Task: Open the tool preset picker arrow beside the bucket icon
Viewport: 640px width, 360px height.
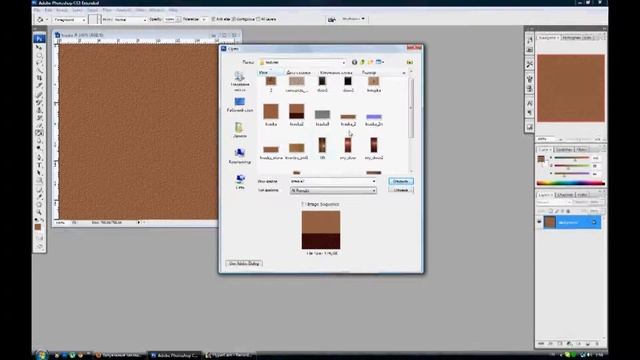Action: point(47,19)
